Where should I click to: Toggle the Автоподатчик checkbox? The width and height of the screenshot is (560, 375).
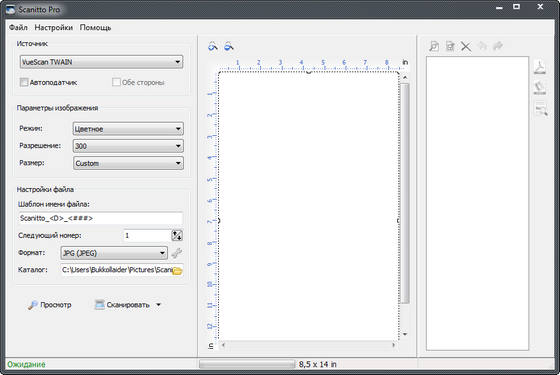(24, 82)
